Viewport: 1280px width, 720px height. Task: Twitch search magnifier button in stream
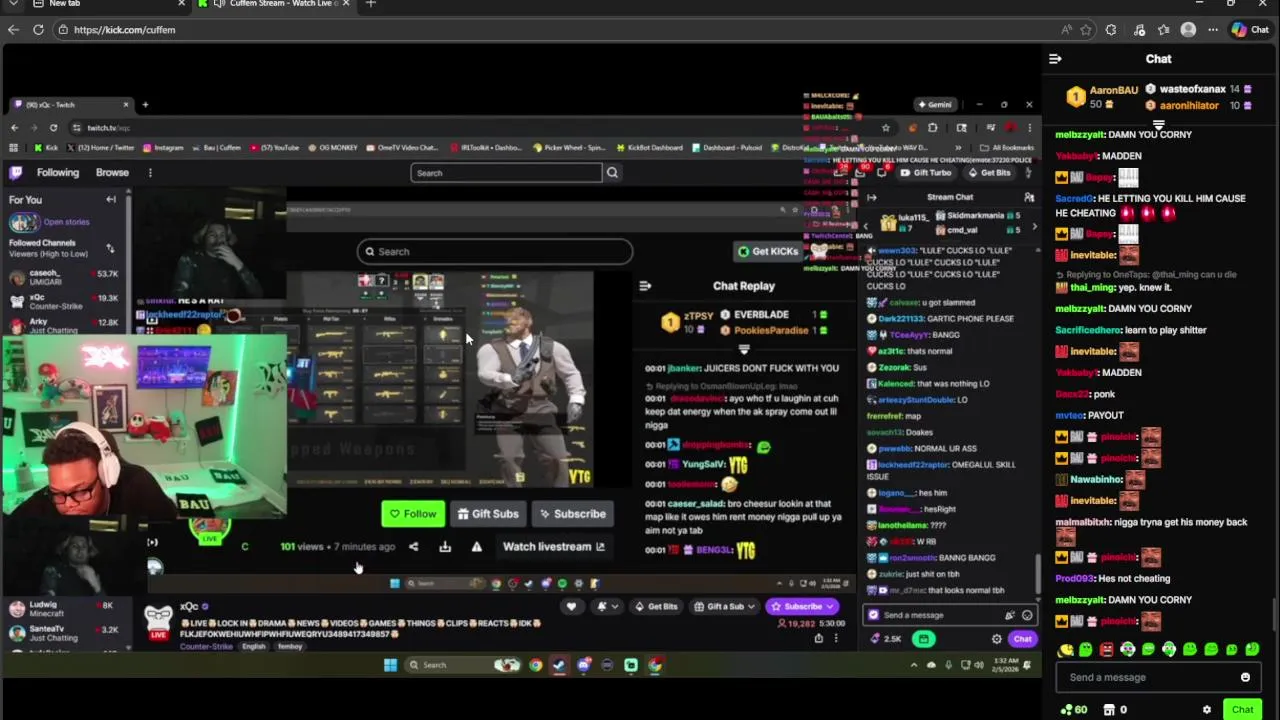pyautogui.click(x=612, y=173)
